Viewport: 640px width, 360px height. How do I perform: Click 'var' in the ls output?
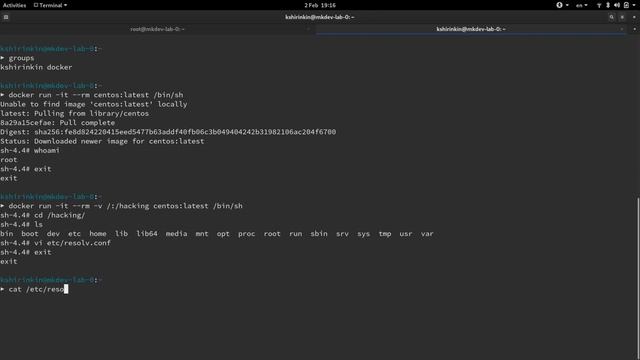coord(427,234)
